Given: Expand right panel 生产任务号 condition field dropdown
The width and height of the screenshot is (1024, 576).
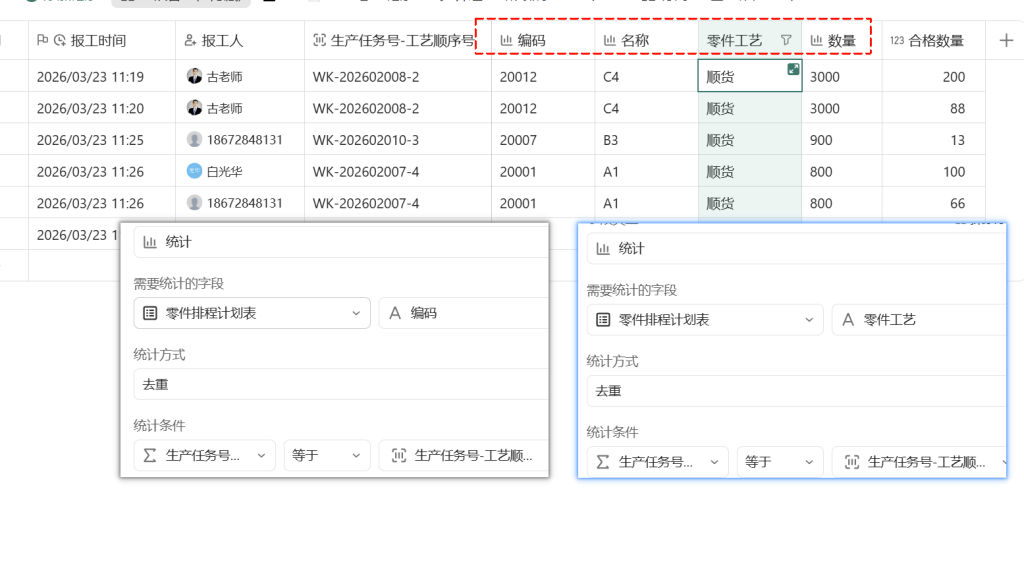Looking at the screenshot, I should point(658,462).
